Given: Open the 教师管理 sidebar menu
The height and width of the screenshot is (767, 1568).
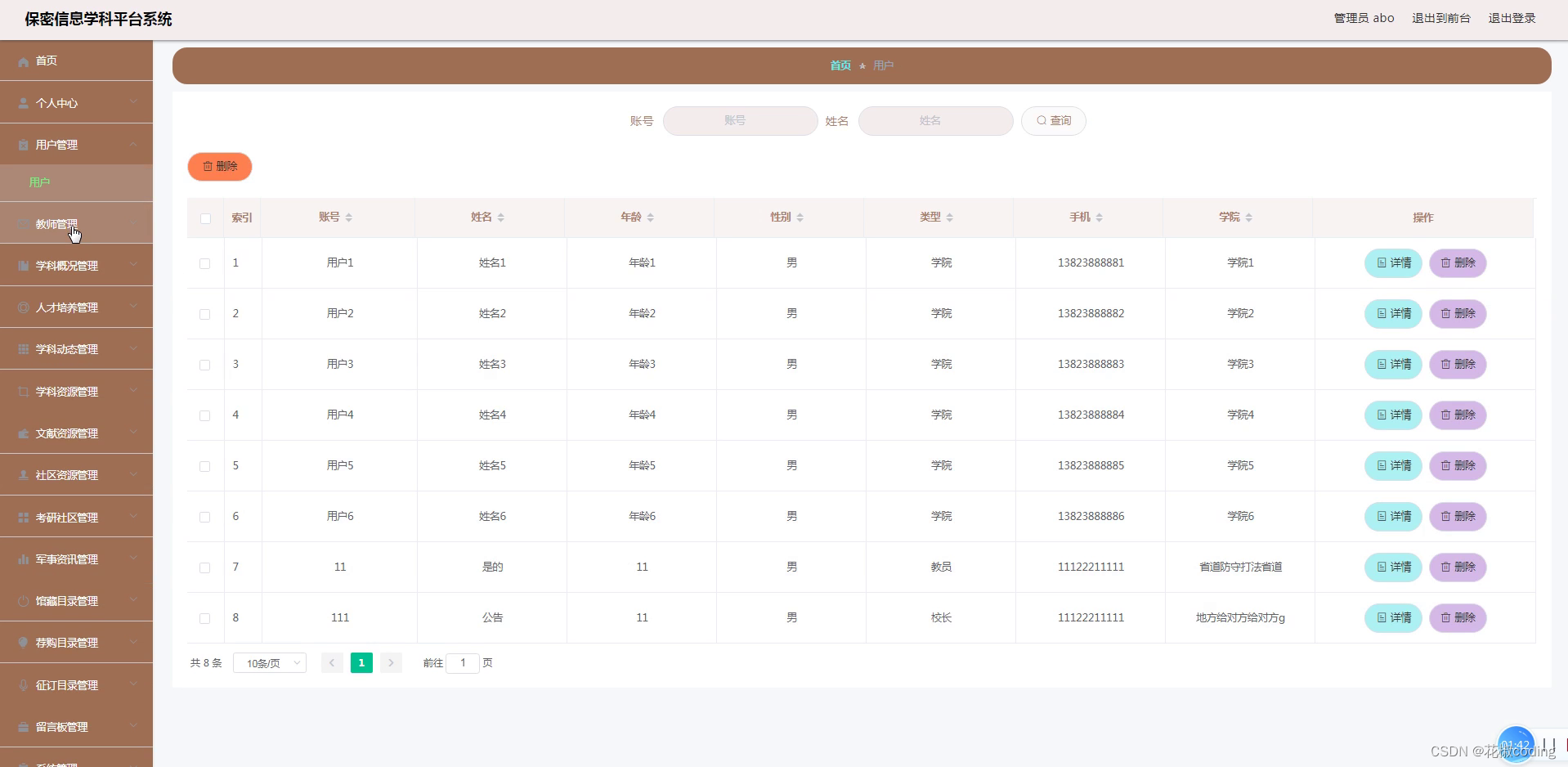Looking at the screenshot, I should (x=76, y=223).
